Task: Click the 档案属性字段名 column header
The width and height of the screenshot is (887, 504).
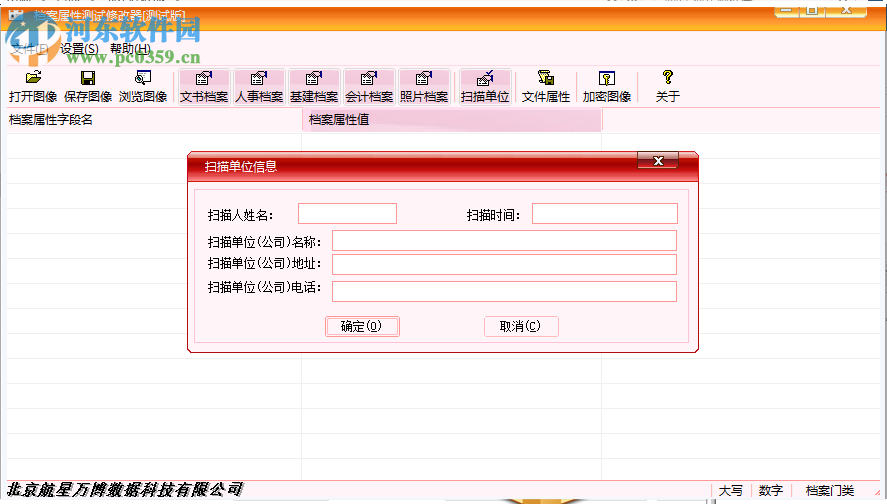Action: [154, 120]
